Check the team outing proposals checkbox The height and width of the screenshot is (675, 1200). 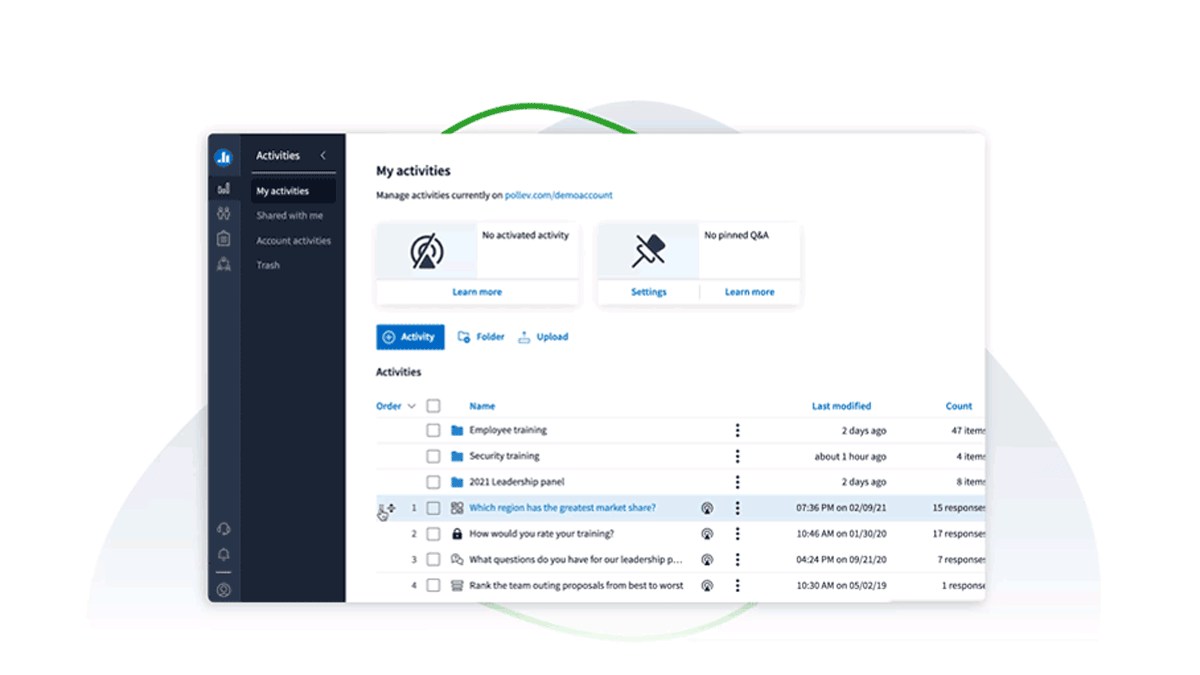click(x=433, y=586)
